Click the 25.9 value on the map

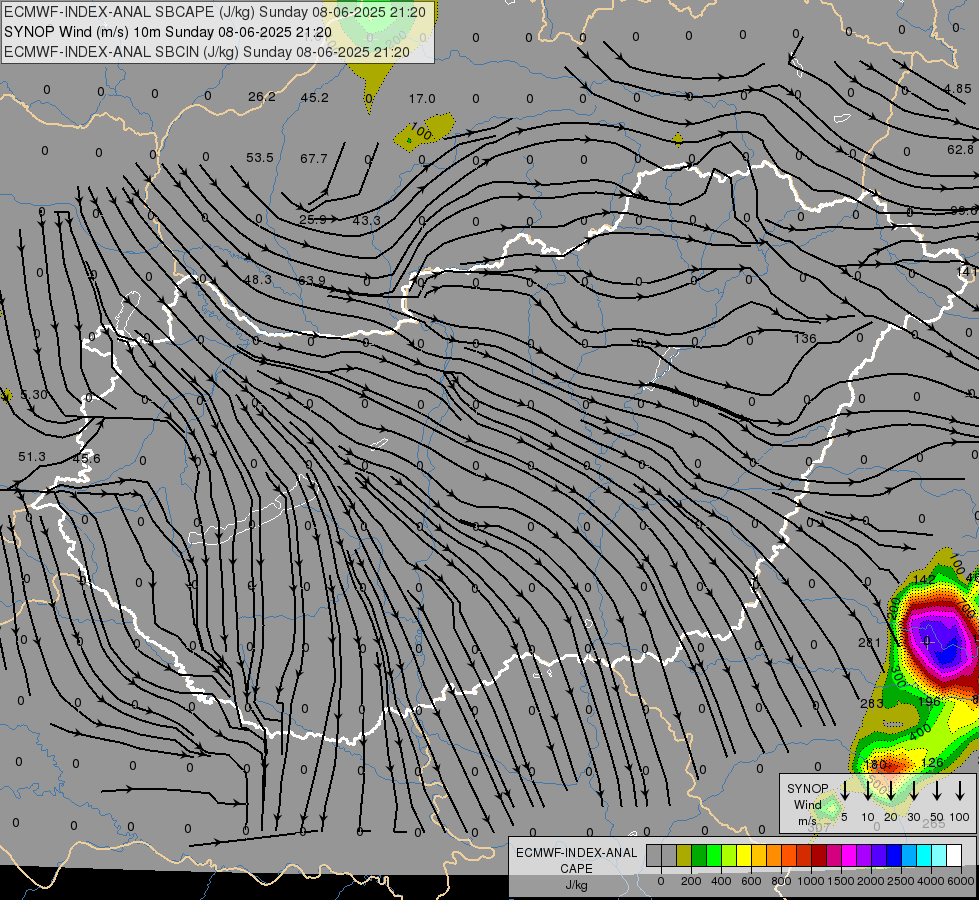click(313, 219)
